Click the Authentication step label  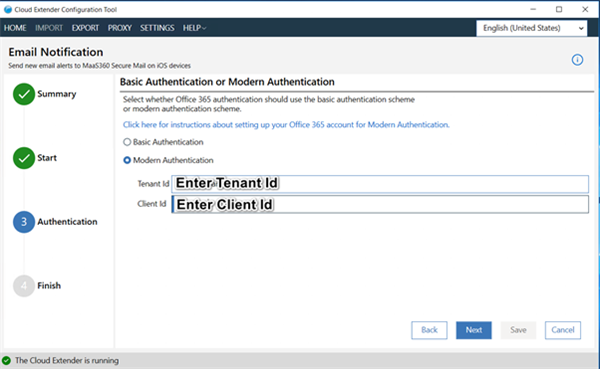pos(67,222)
